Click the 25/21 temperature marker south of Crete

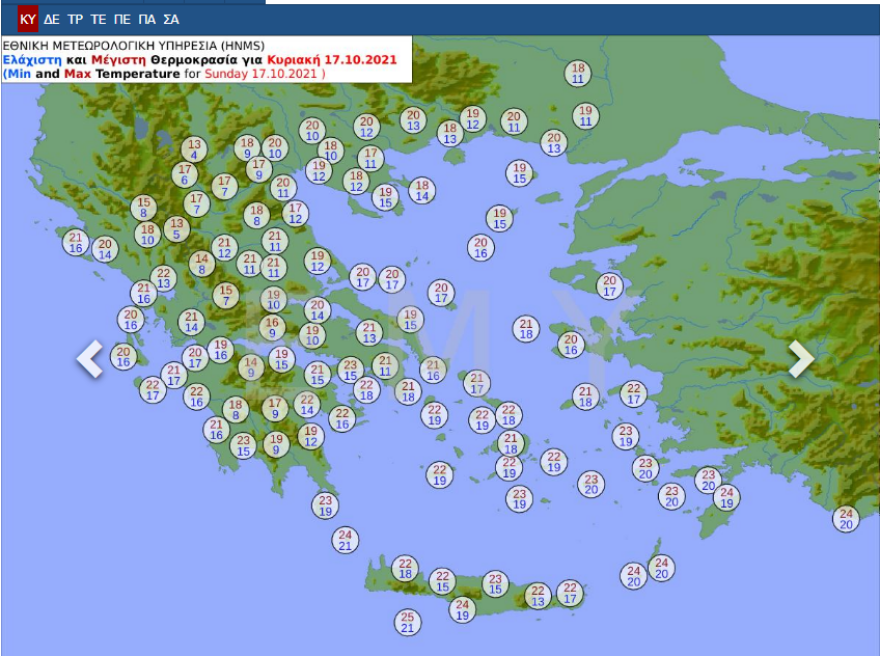(407, 622)
